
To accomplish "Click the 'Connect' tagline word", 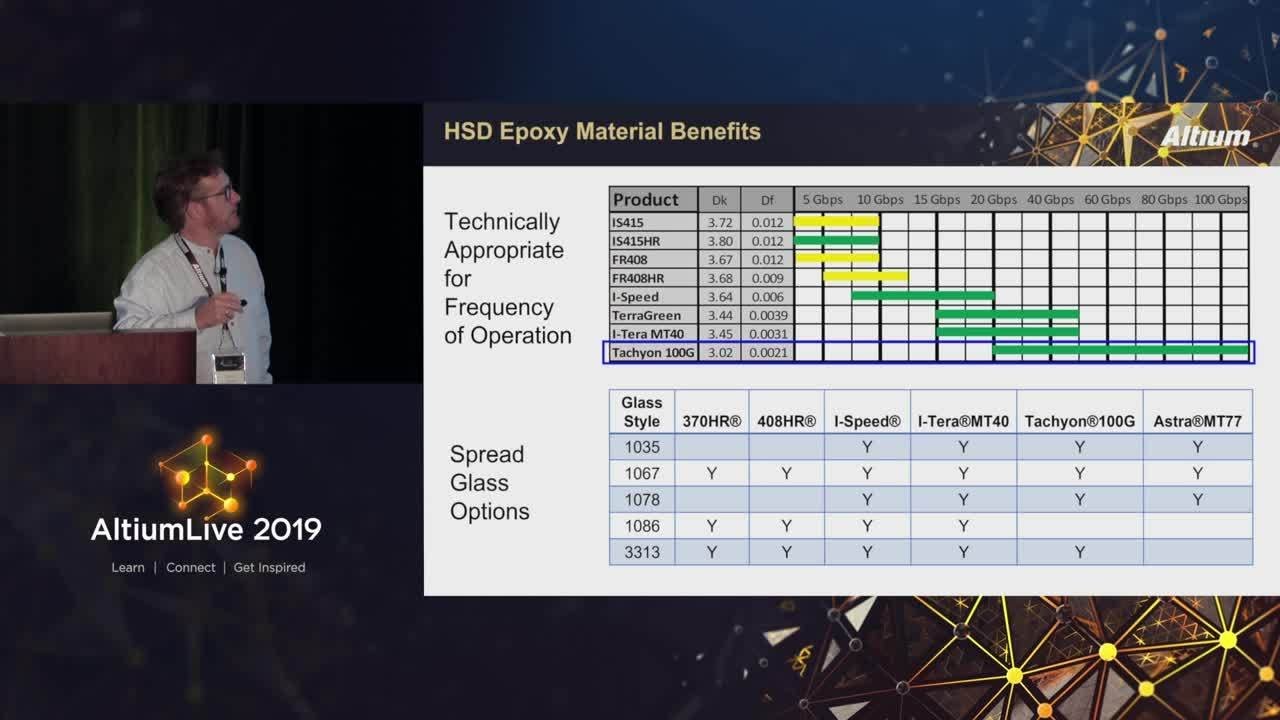I will (190, 567).
